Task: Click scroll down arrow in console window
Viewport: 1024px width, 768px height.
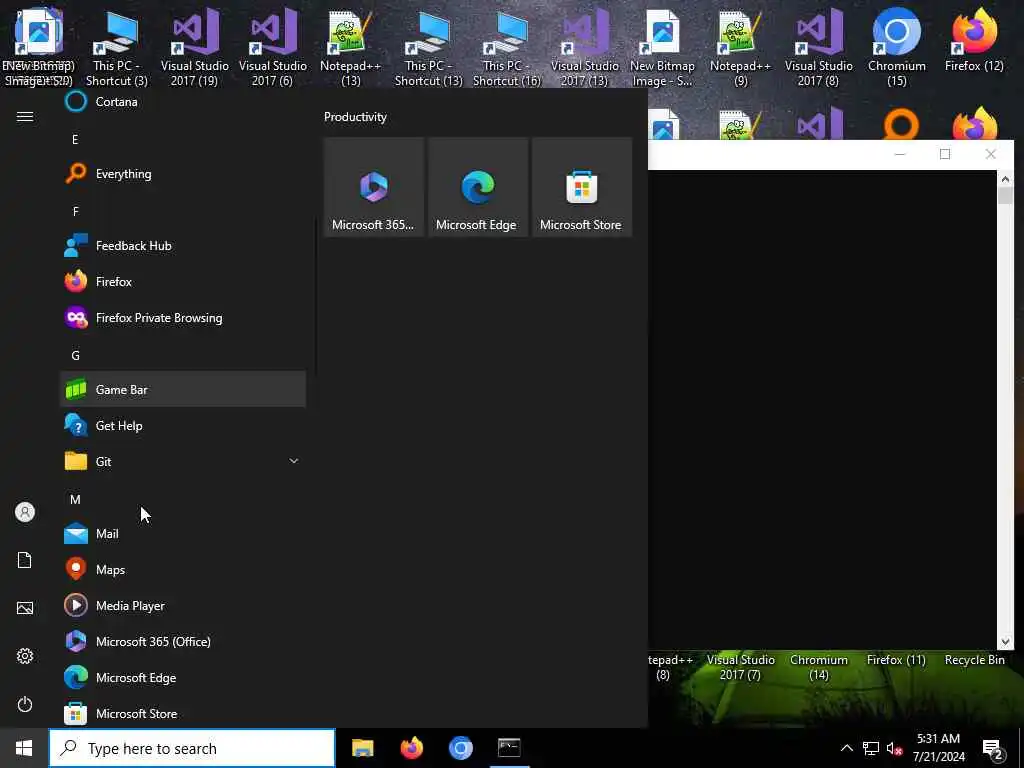Action: click(x=1005, y=642)
